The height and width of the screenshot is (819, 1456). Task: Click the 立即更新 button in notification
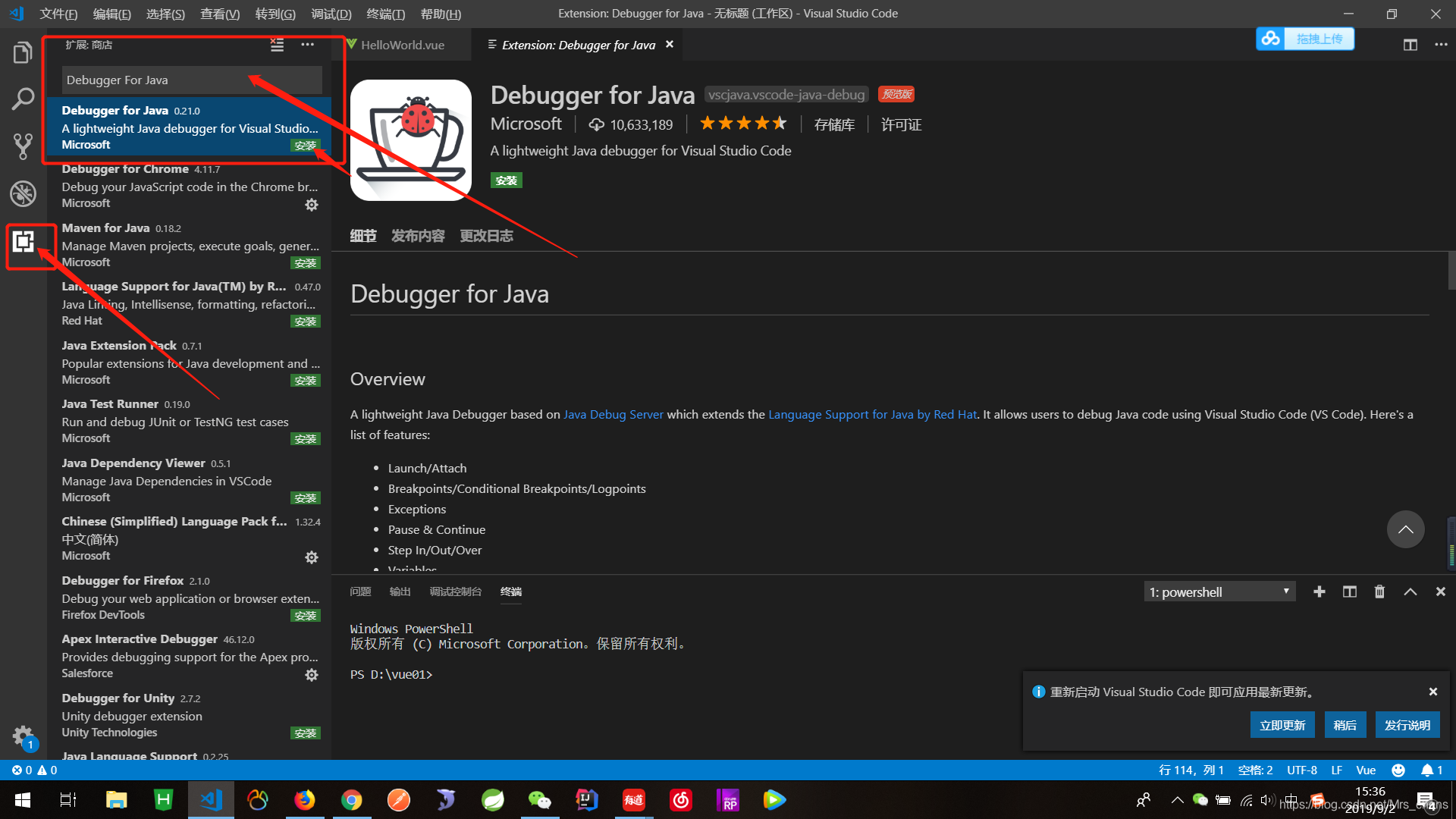click(x=1282, y=725)
